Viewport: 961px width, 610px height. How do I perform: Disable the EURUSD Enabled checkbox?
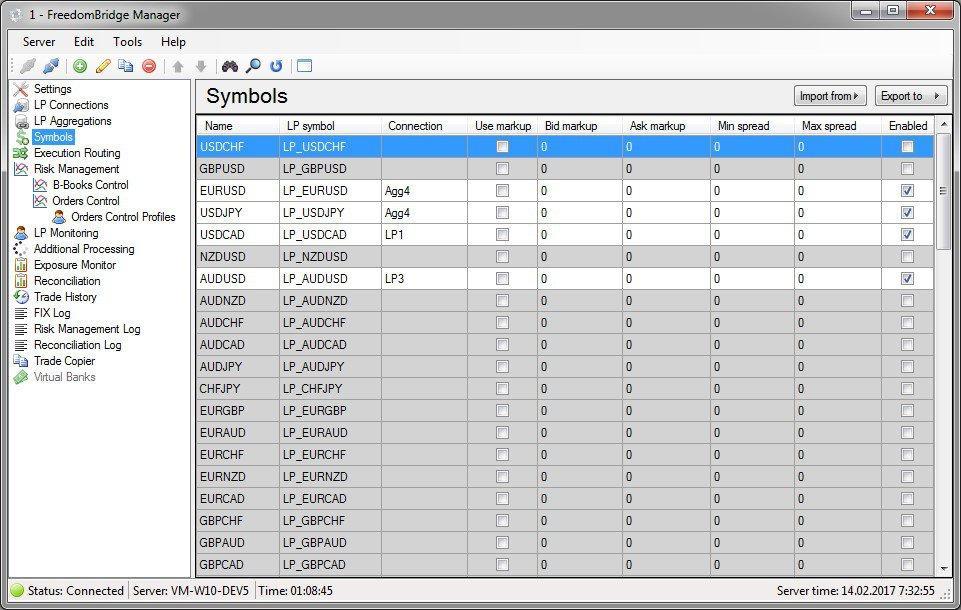(x=907, y=191)
